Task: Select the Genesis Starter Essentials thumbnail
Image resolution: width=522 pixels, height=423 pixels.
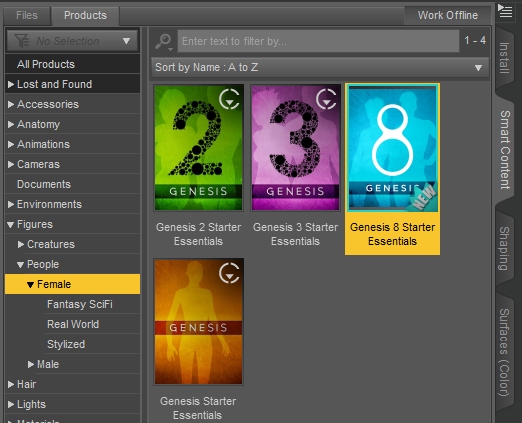Action: 198,322
